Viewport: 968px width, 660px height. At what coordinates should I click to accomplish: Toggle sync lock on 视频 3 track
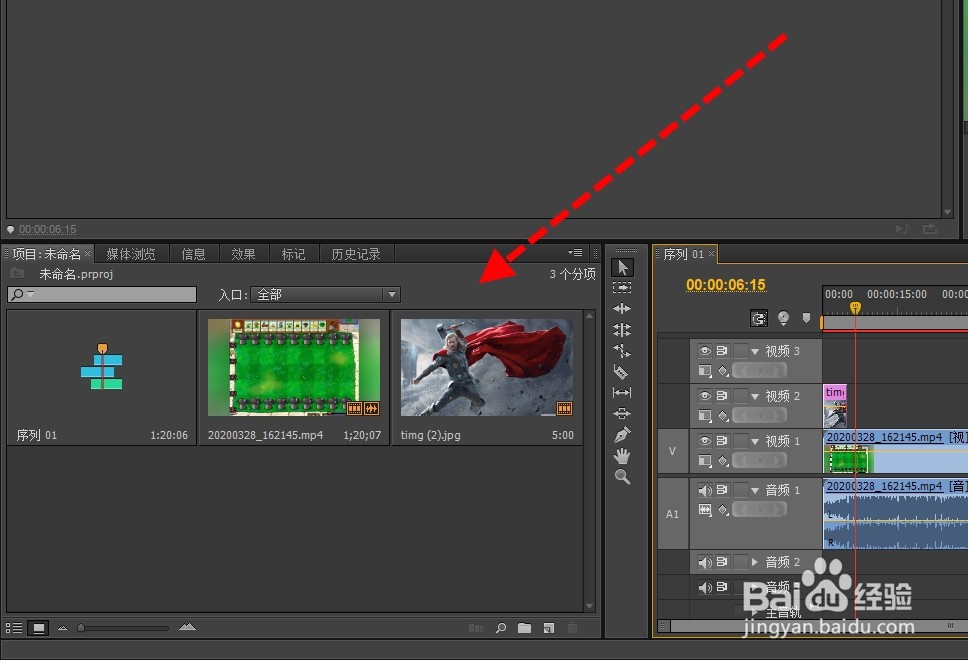tap(722, 351)
